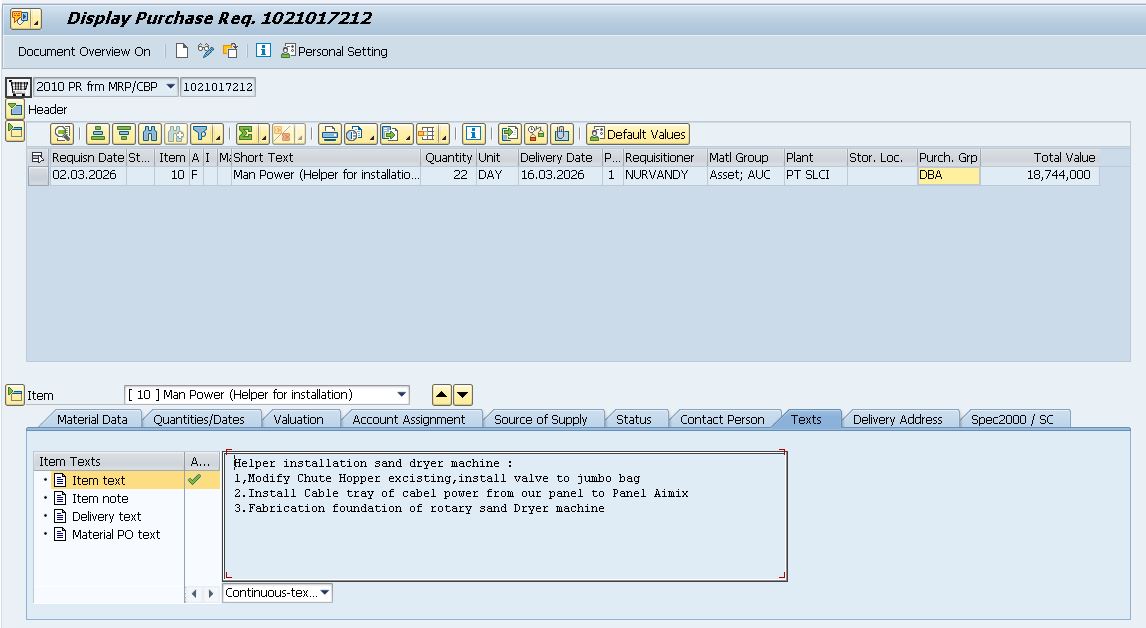Click the Details magnifier icon in grid toolbar
The image size is (1146, 628).
62,134
